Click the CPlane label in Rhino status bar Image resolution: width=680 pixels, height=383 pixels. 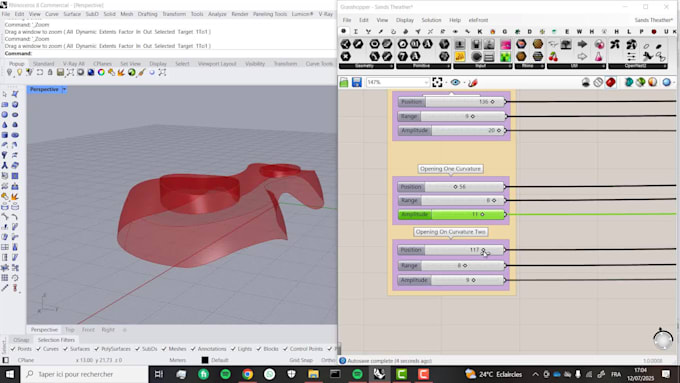point(26,360)
